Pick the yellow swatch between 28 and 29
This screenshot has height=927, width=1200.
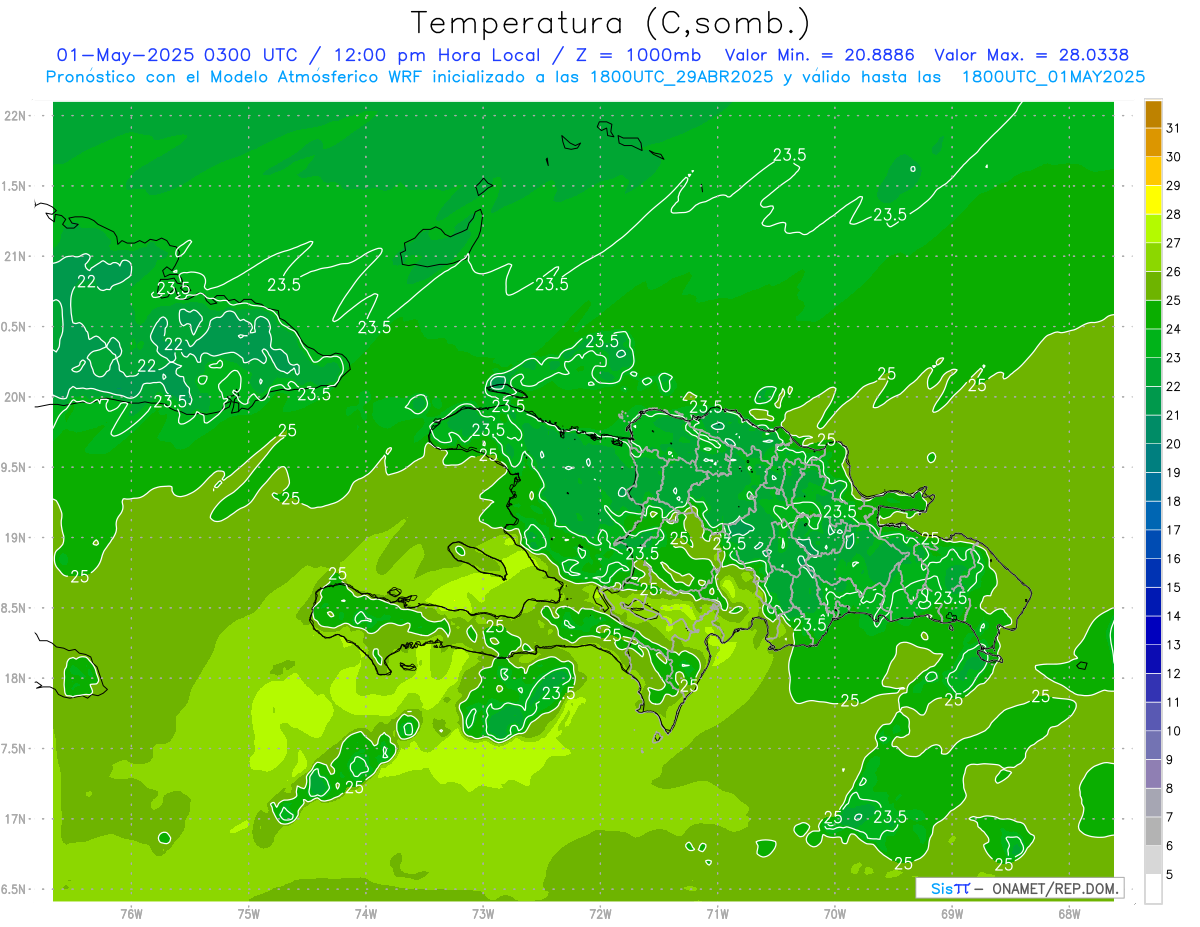[1153, 199]
